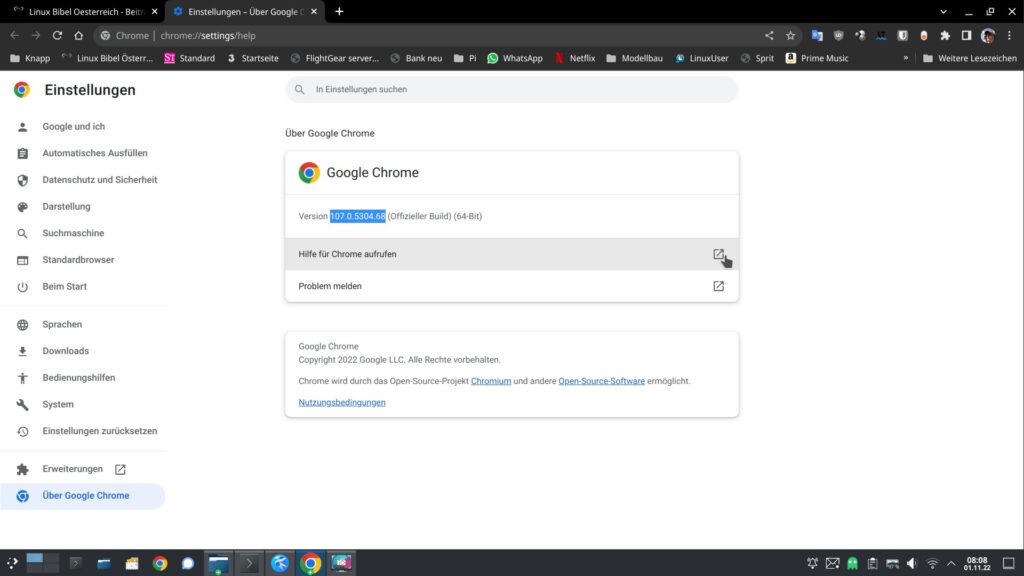This screenshot has width=1024, height=576.
Task: Open the application launcher in taskbar
Action: (x=12, y=563)
